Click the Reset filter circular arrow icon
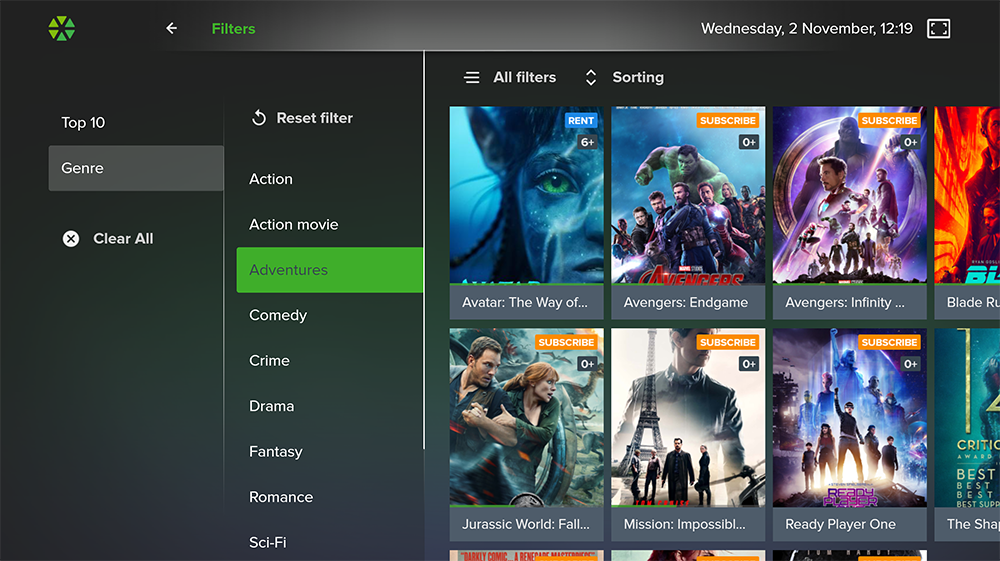 [x=259, y=118]
